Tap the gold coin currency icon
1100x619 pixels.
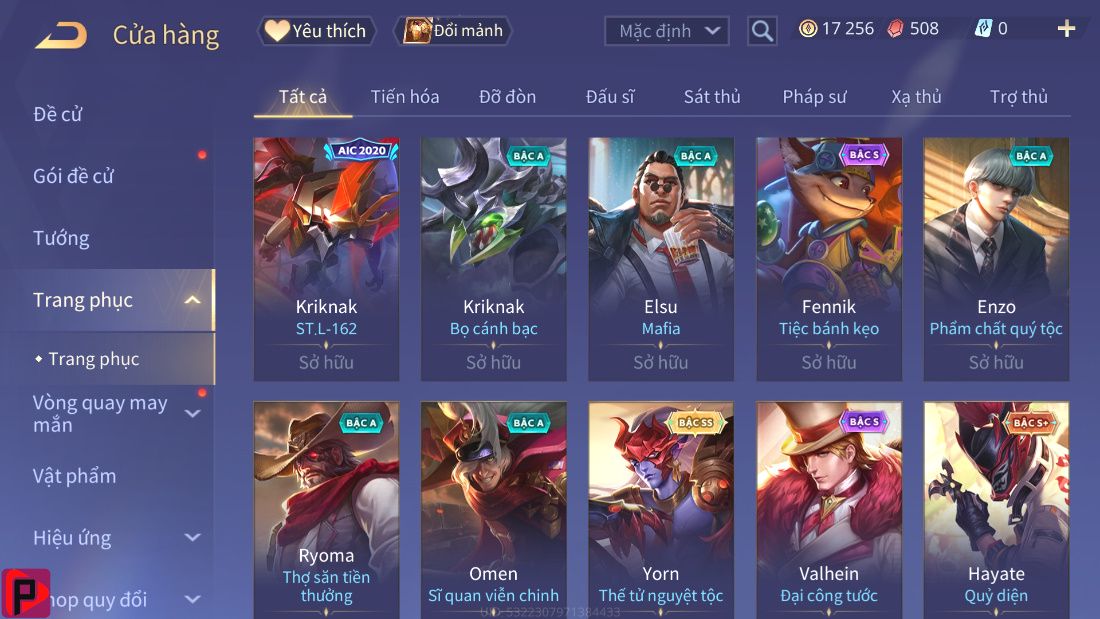[808, 29]
